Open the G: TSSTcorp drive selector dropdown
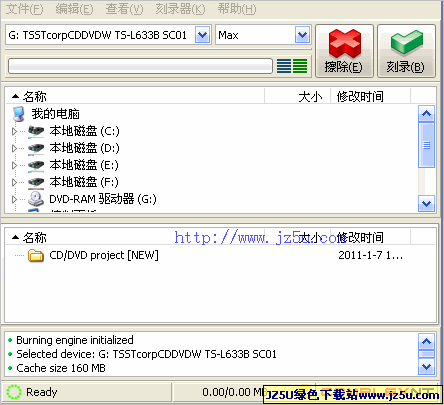Viewport: 444px width, 405px height. click(x=203, y=35)
